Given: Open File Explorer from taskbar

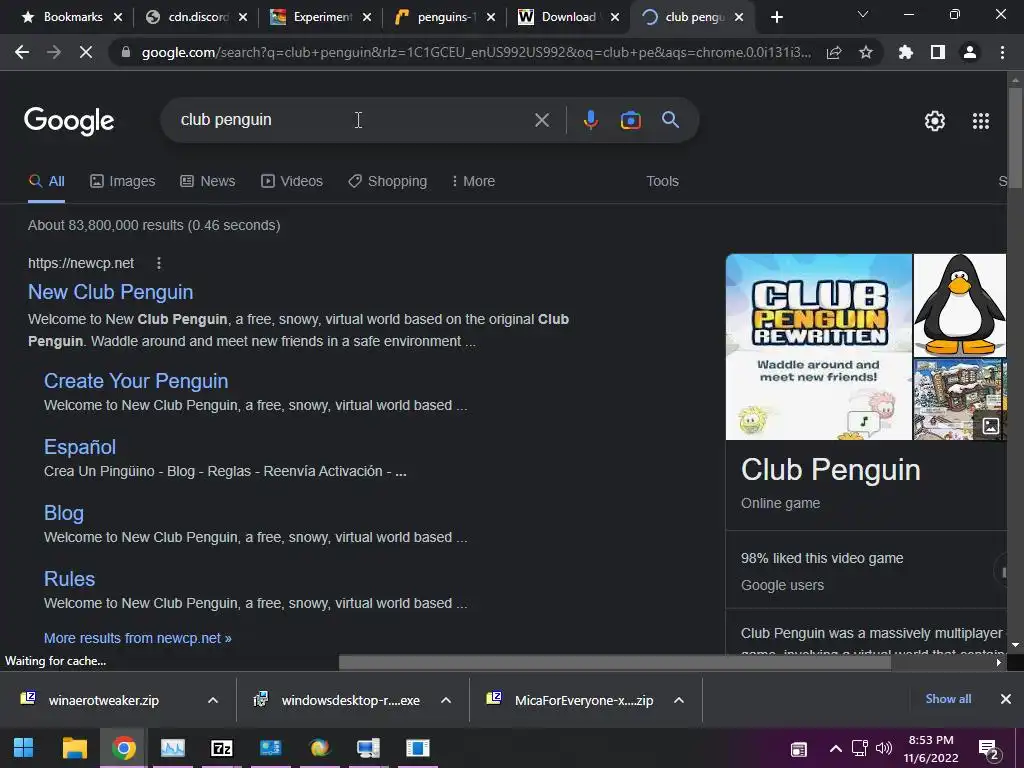Looking at the screenshot, I should [x=74, y=748].
